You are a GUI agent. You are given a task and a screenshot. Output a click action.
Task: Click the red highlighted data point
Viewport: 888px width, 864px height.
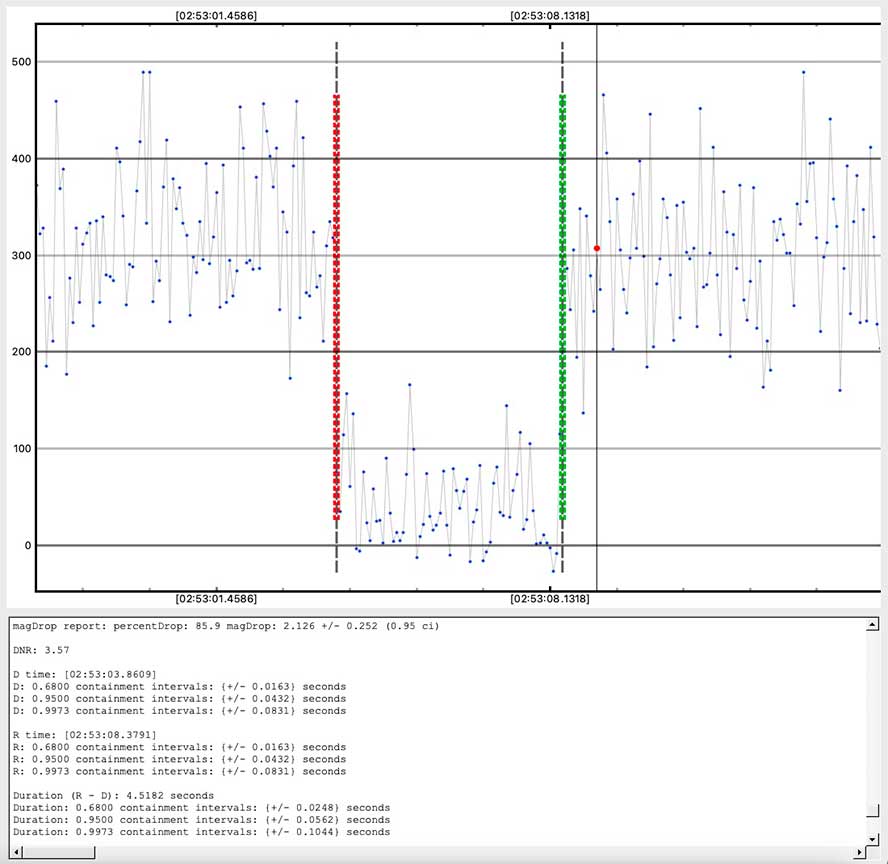tap(596, 248)
